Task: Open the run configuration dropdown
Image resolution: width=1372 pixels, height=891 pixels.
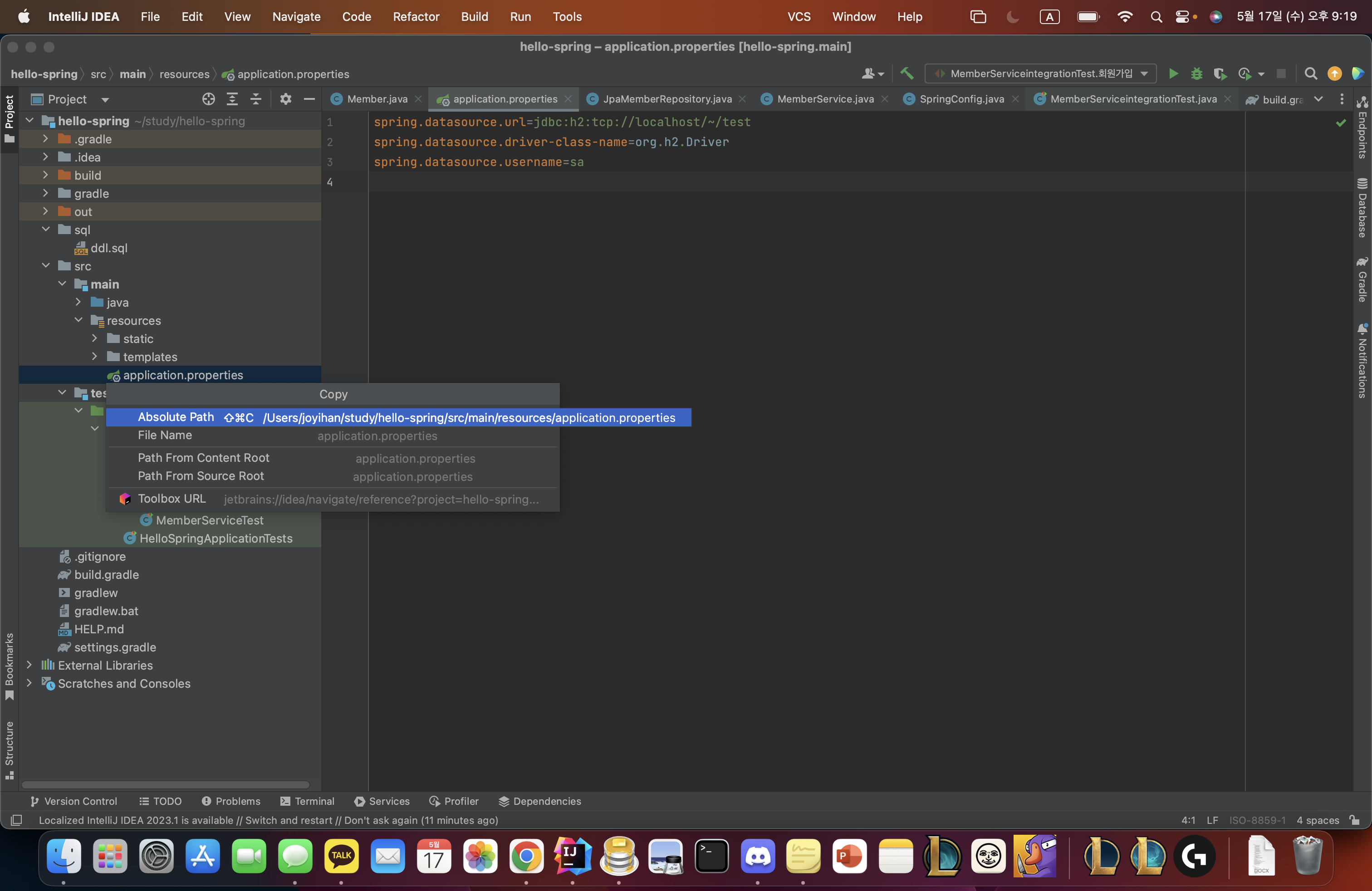Action: tap(1040, 74)
